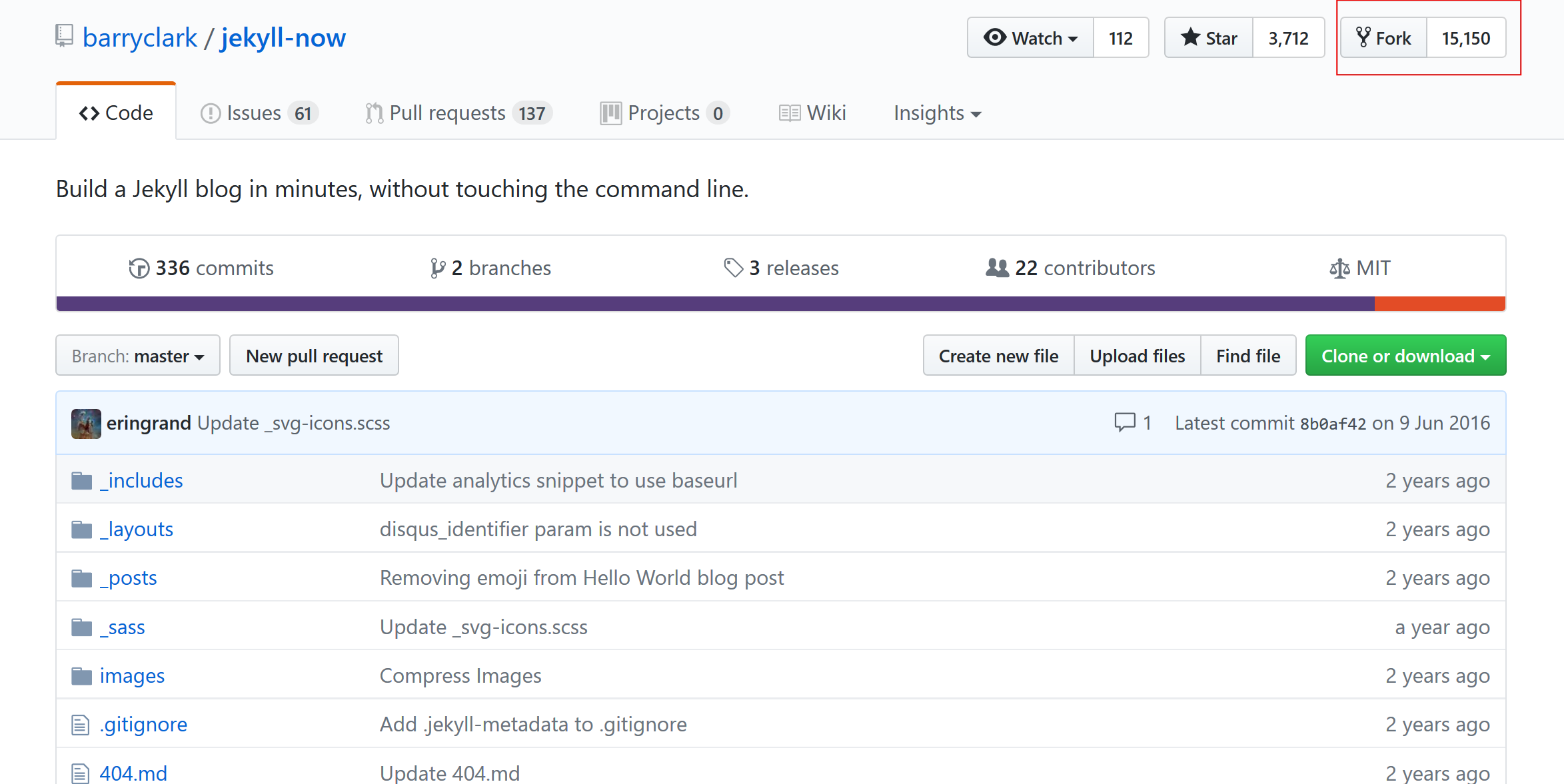Open commit hash 8b0af42 link
Image resolution: width=1564 pixels, height=784 pixels.
point(1333,424)
